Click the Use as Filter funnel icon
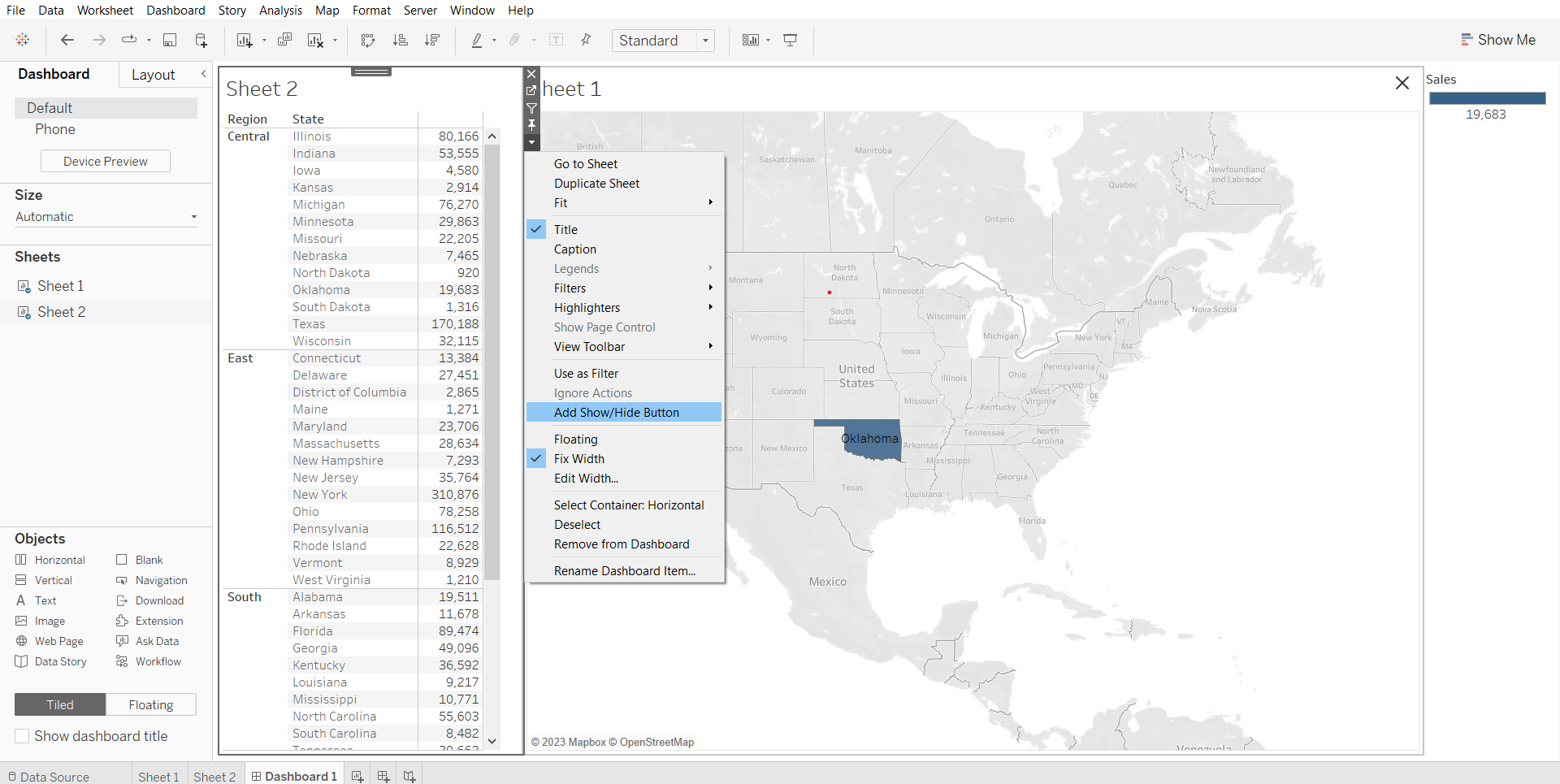 (x=531, y=108)
